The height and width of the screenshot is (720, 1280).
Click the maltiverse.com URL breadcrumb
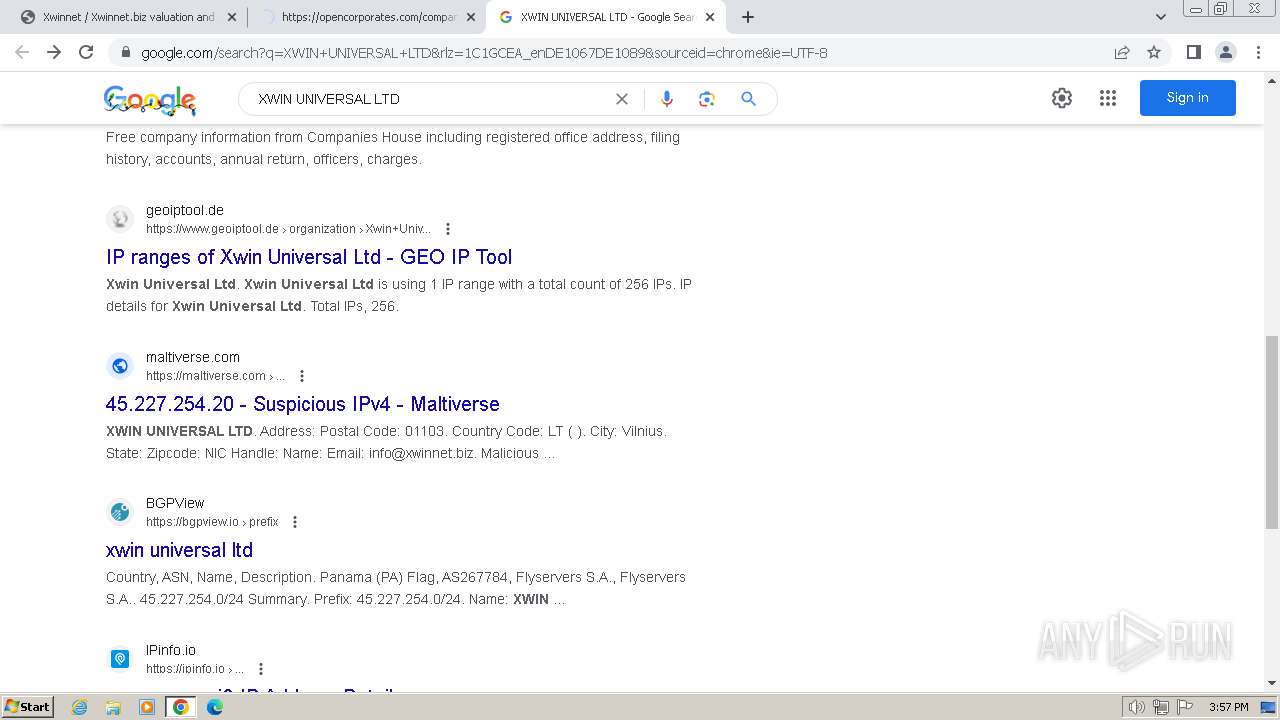coord(215,376)
